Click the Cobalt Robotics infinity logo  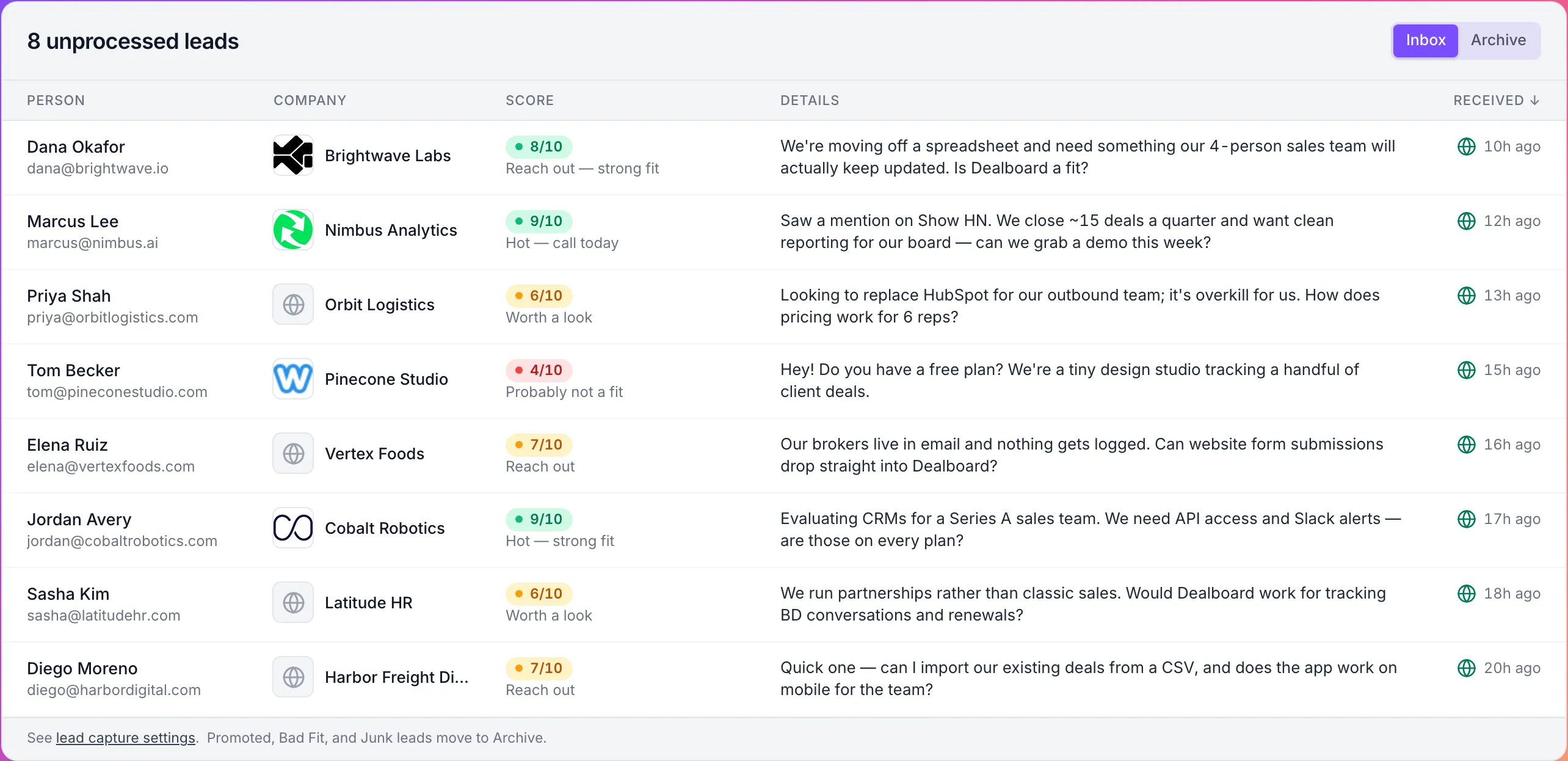[293, 528]
